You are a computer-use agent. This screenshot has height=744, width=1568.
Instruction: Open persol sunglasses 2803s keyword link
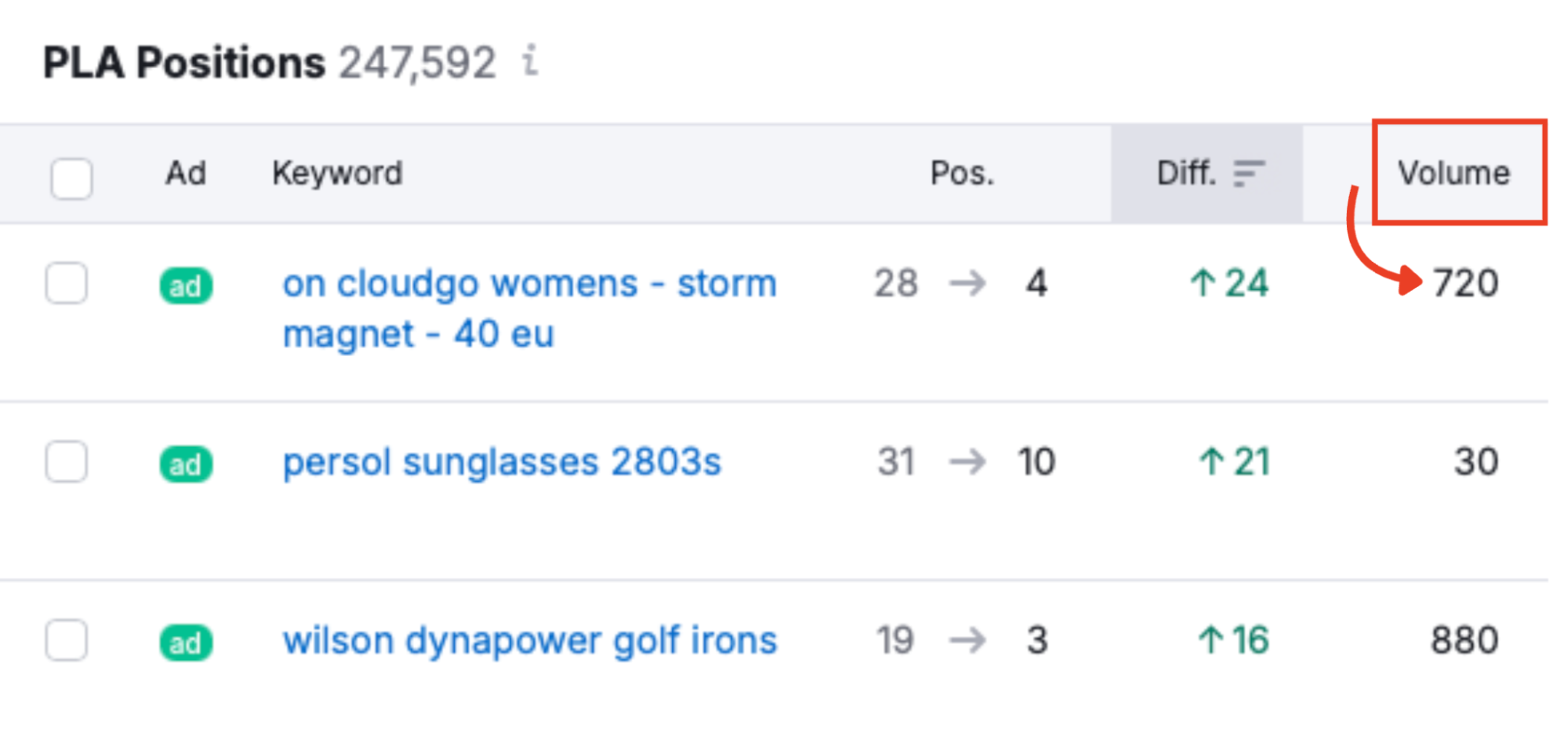(501, 462)
